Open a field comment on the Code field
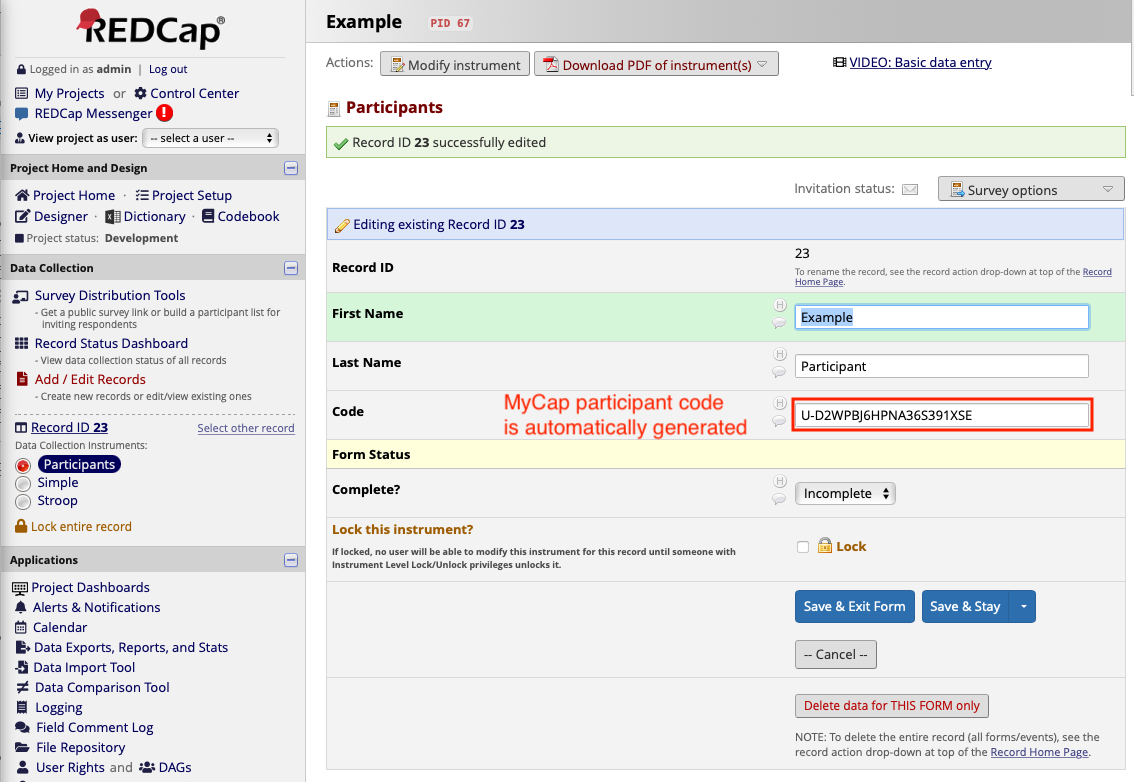Viewport: 1134px width, 782px height. pyautogui.click(x=779, y=421)
